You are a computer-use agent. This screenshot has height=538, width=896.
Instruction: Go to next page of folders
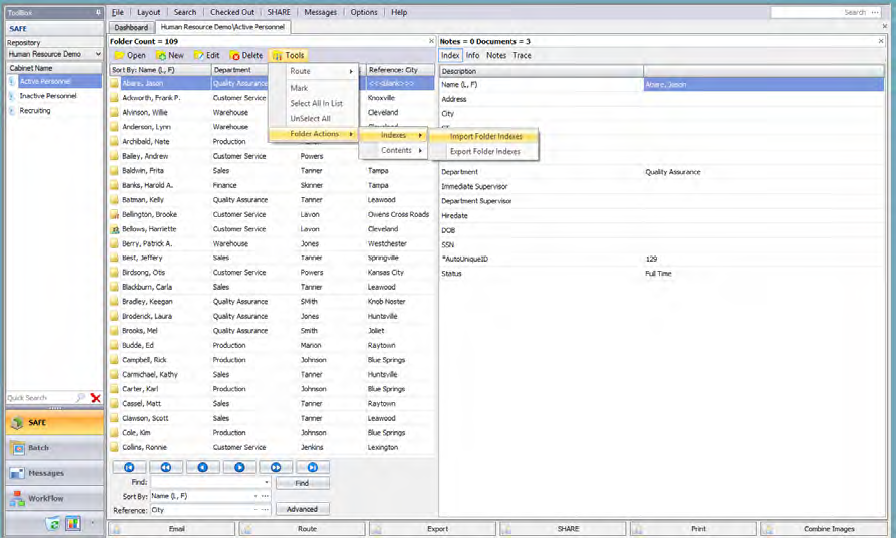point(239,467)
